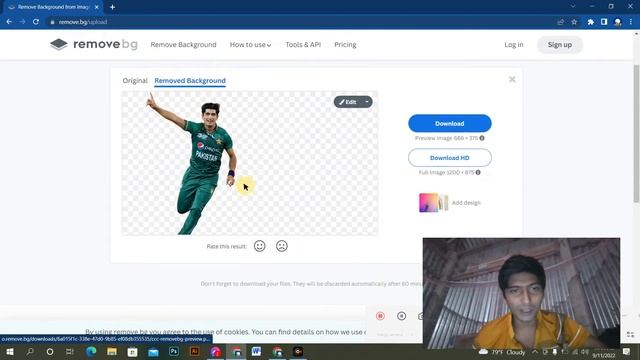Image resolution: width=640 pixels, height=360 pixels.
Task: Click the Add design link
Action: coord(466,202)
